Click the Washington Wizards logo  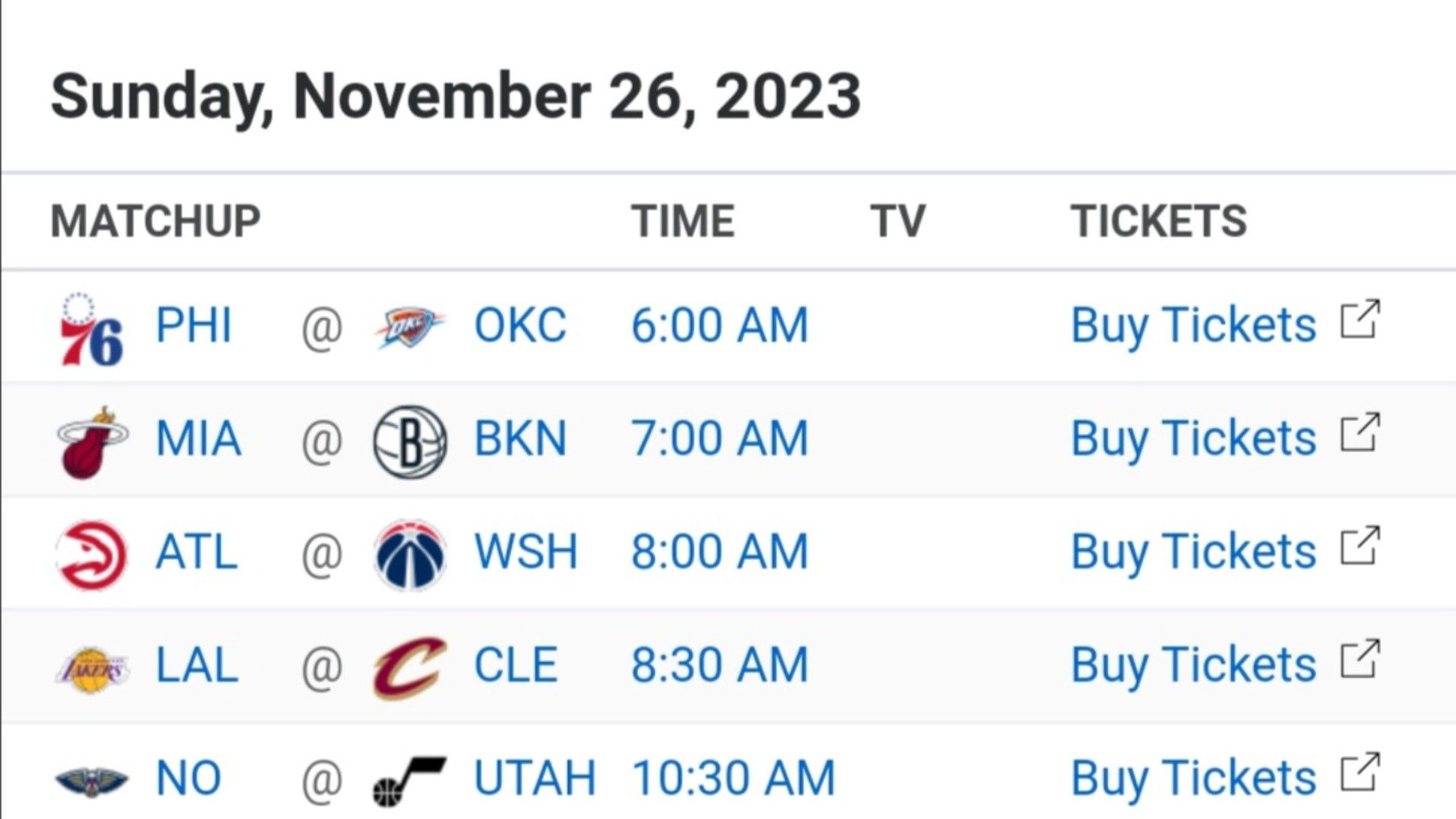[409, 554]
